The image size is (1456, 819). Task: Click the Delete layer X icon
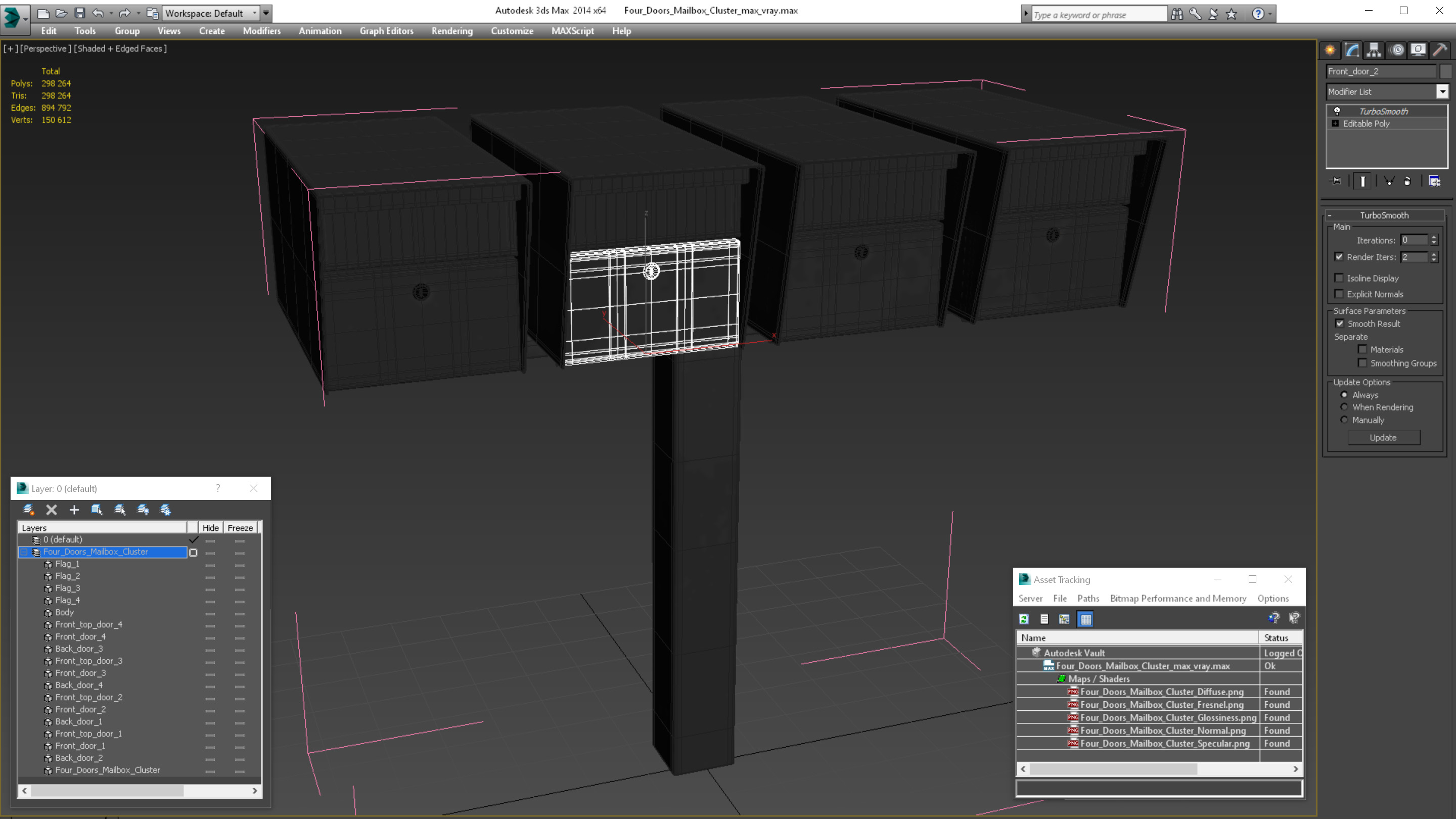coord(52,510)
